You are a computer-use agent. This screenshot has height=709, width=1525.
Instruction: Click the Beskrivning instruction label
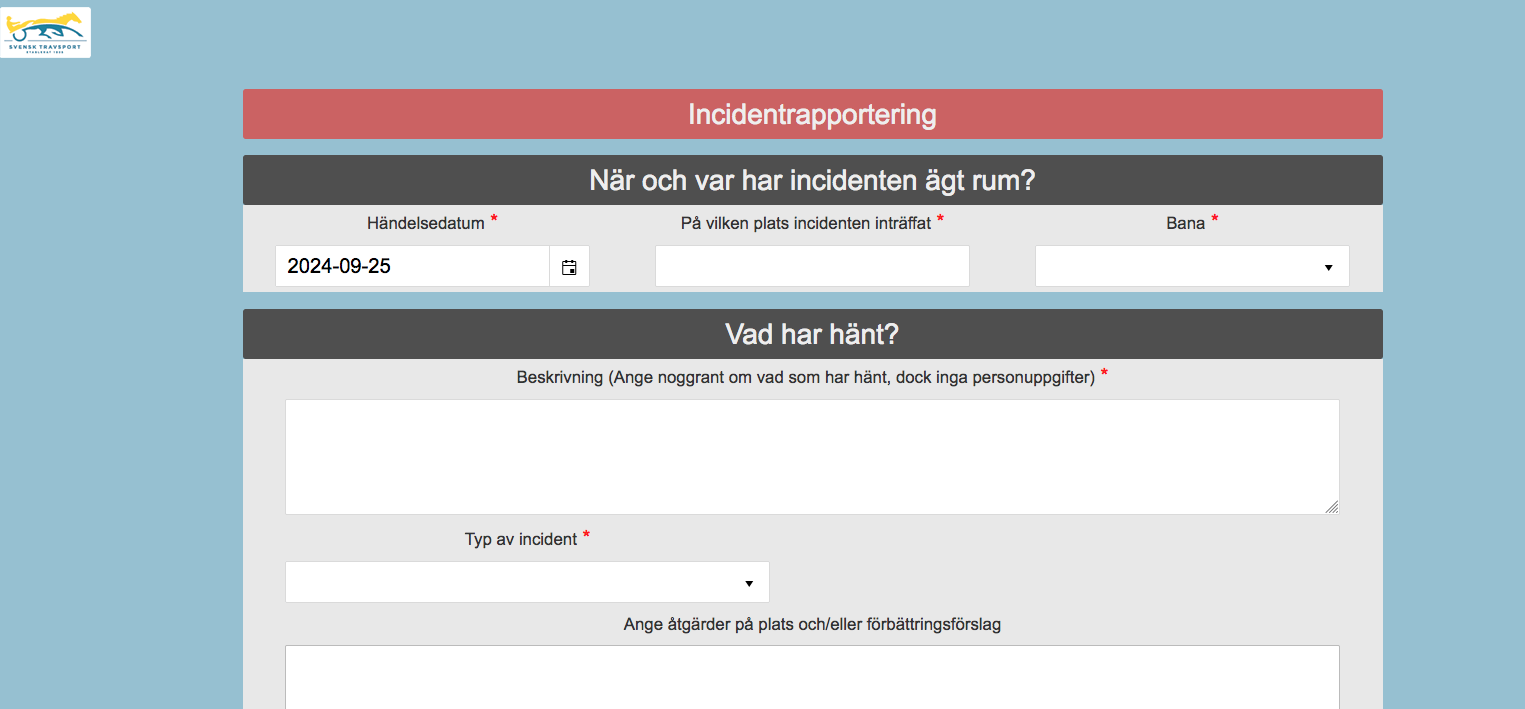tap(805, 378)
